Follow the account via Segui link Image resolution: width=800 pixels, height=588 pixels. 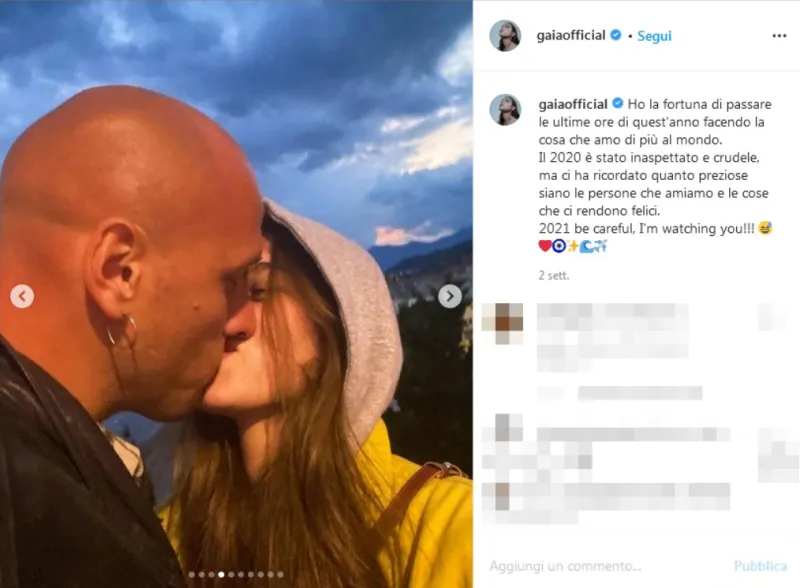(x=654, y=36)
